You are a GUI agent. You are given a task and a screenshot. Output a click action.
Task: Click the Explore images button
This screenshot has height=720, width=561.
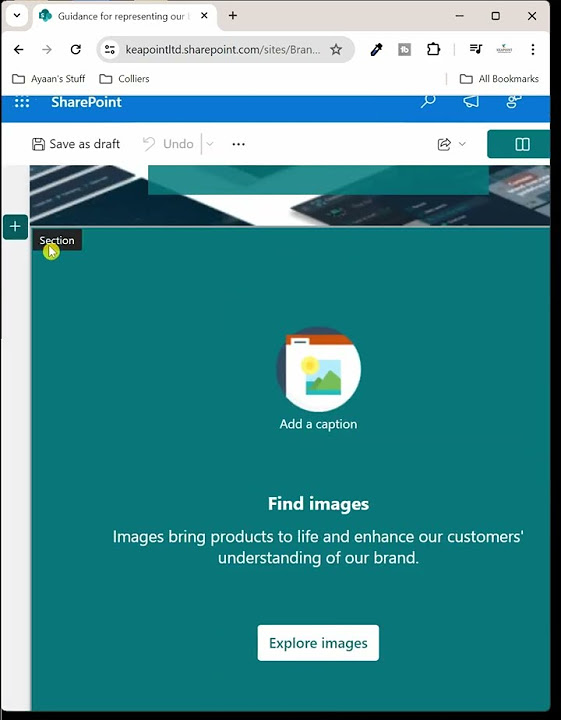point(318,643)
